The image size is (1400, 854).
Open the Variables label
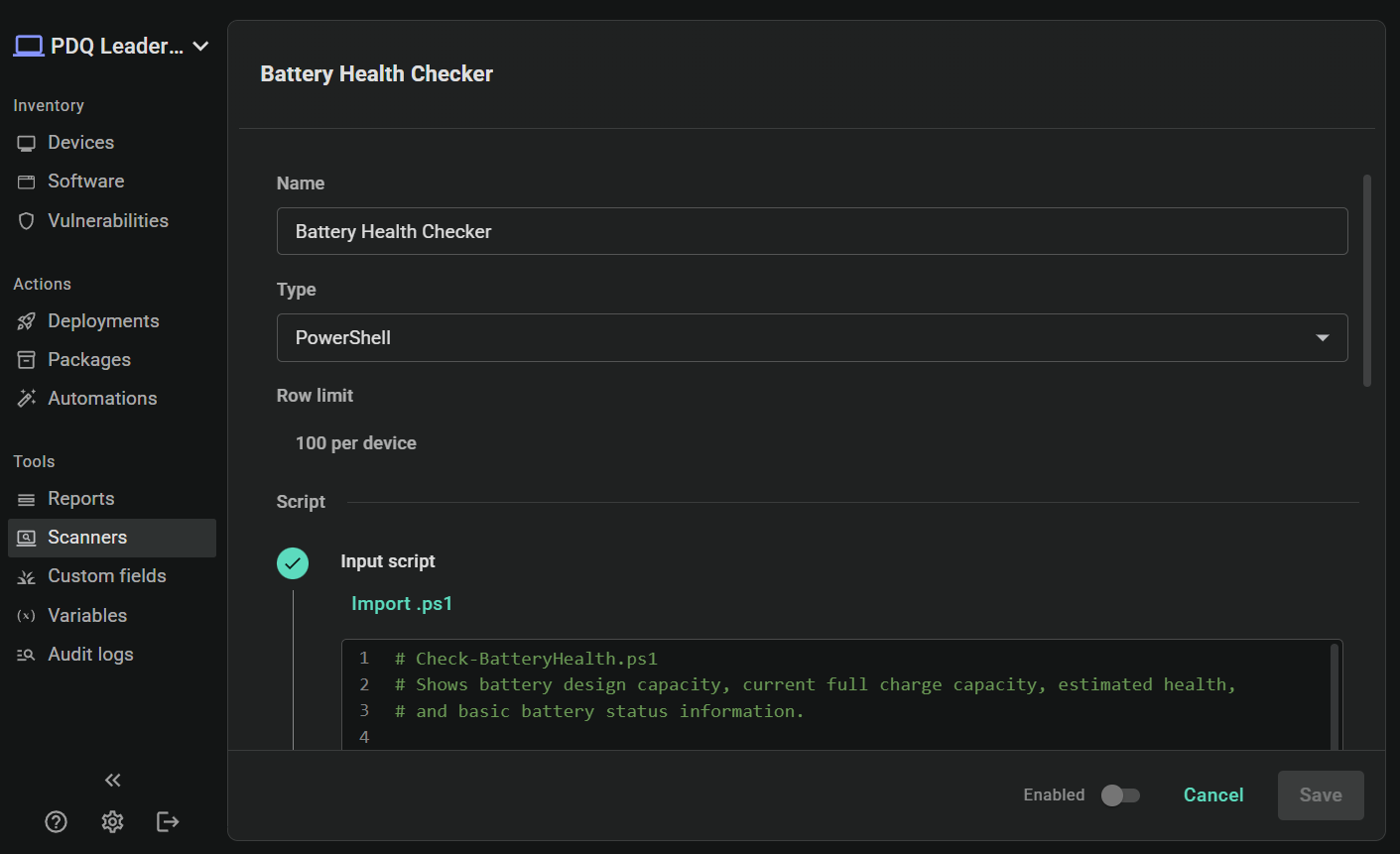87,616
